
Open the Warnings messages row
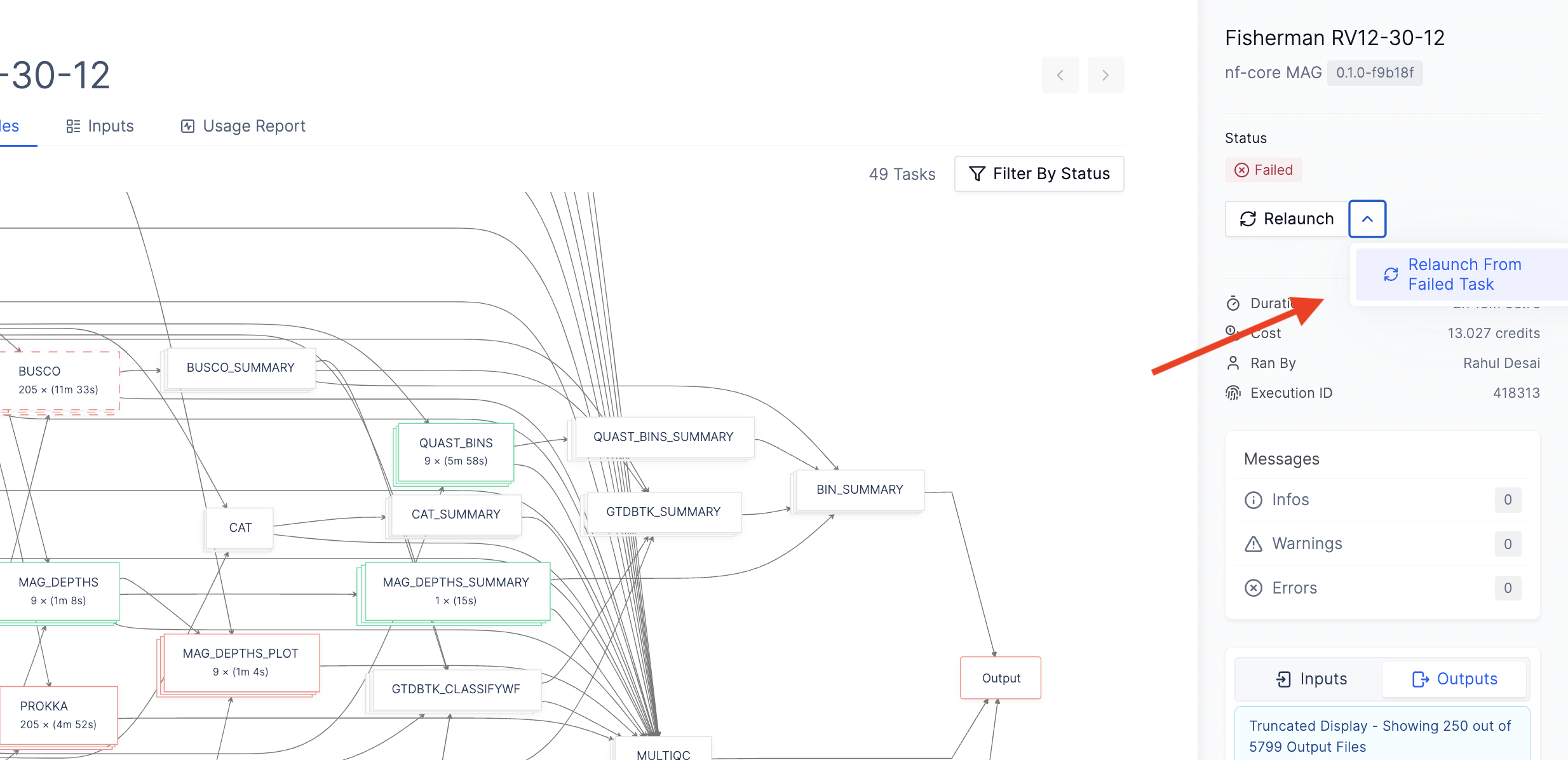coord(1382,544)
